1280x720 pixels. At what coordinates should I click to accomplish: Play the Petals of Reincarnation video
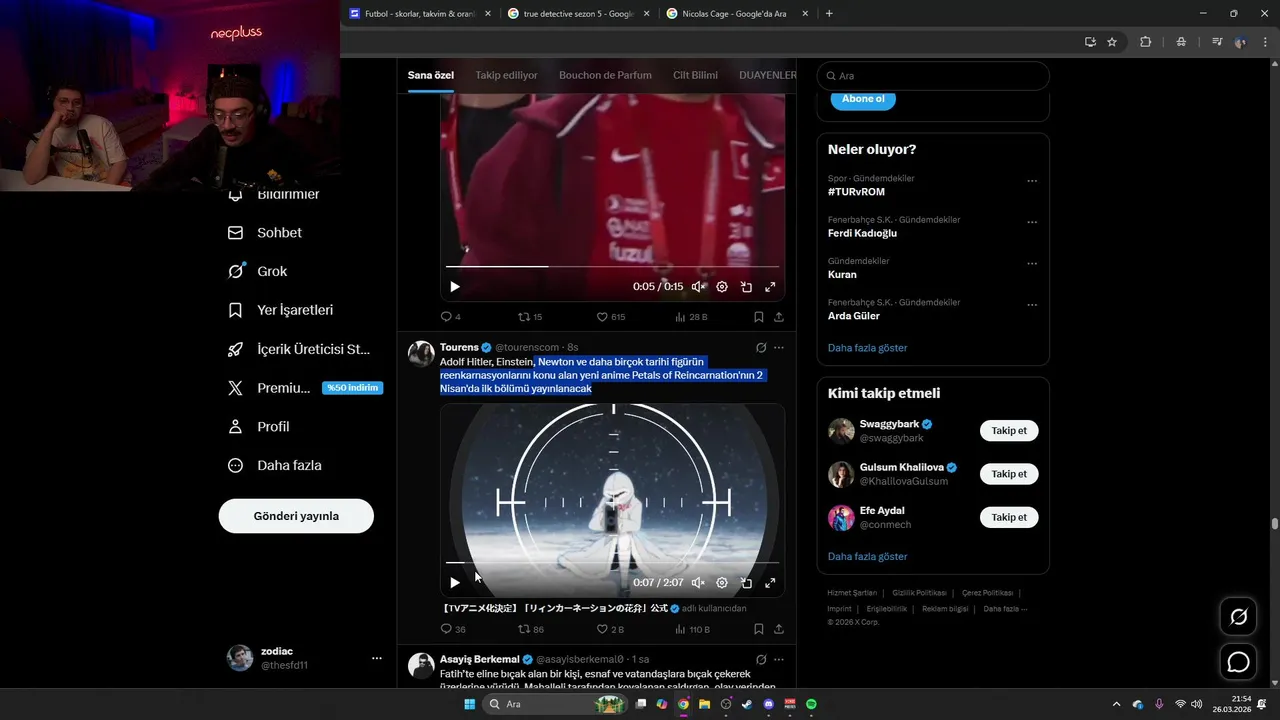point(455,583)
